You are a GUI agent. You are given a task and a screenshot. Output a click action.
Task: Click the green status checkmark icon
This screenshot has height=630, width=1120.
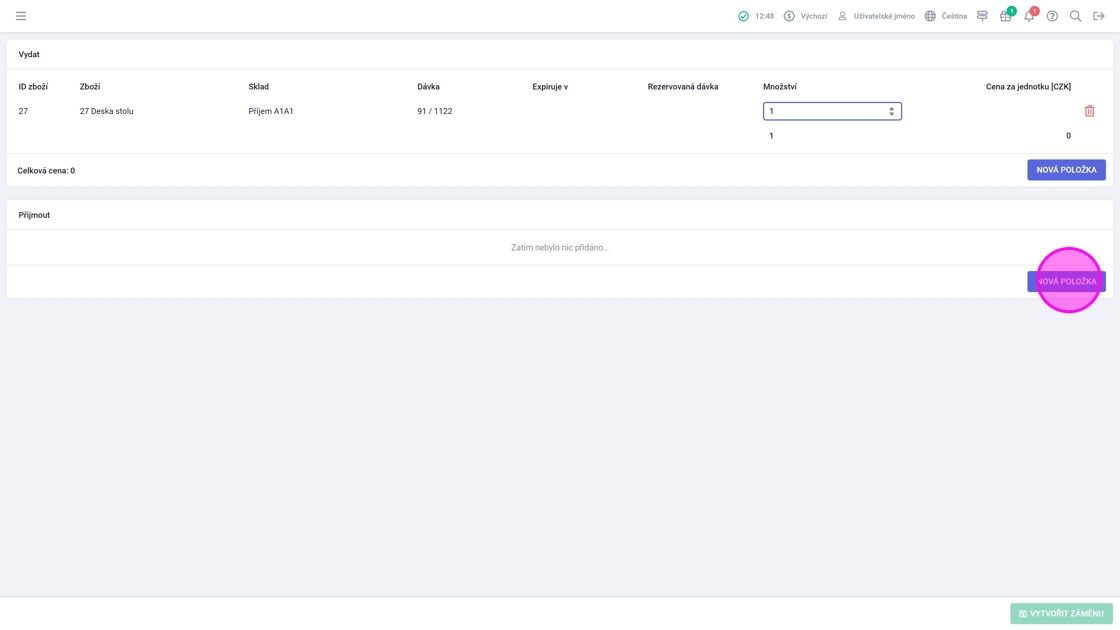click(744, 16)
